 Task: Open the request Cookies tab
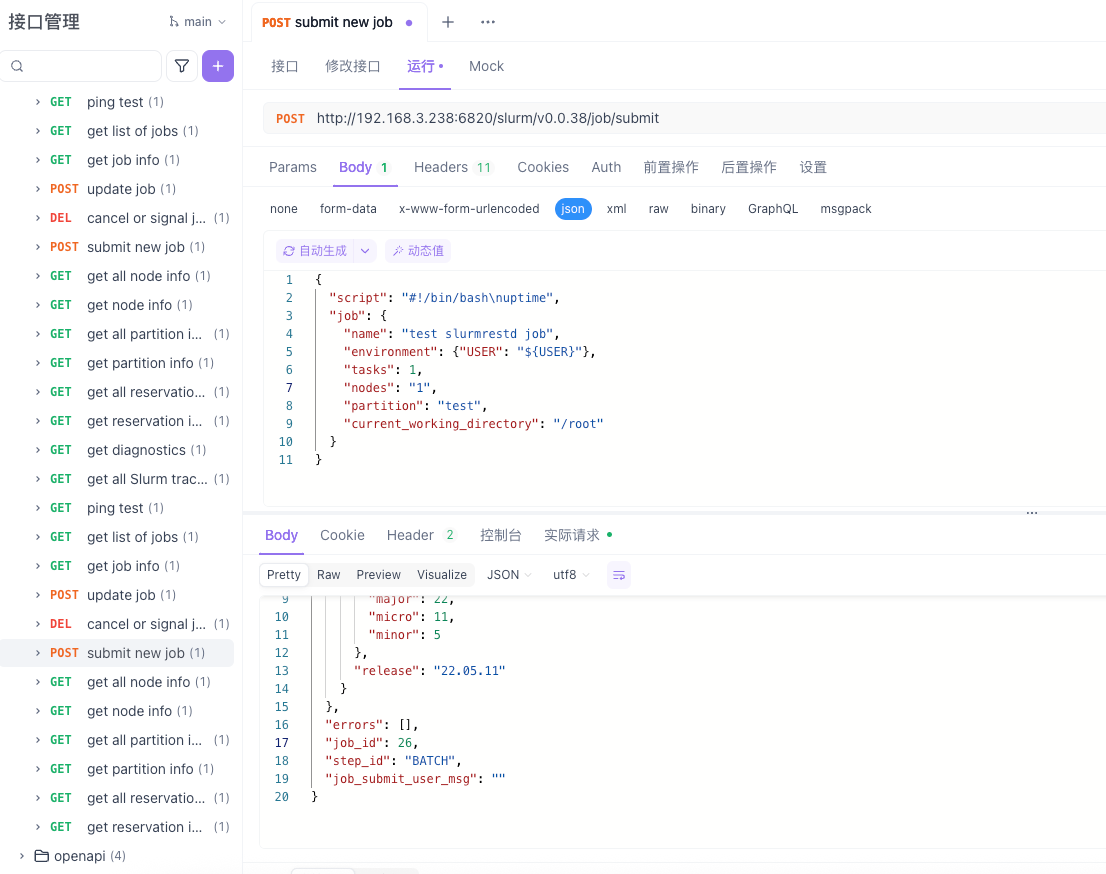[x=542, y=167]
